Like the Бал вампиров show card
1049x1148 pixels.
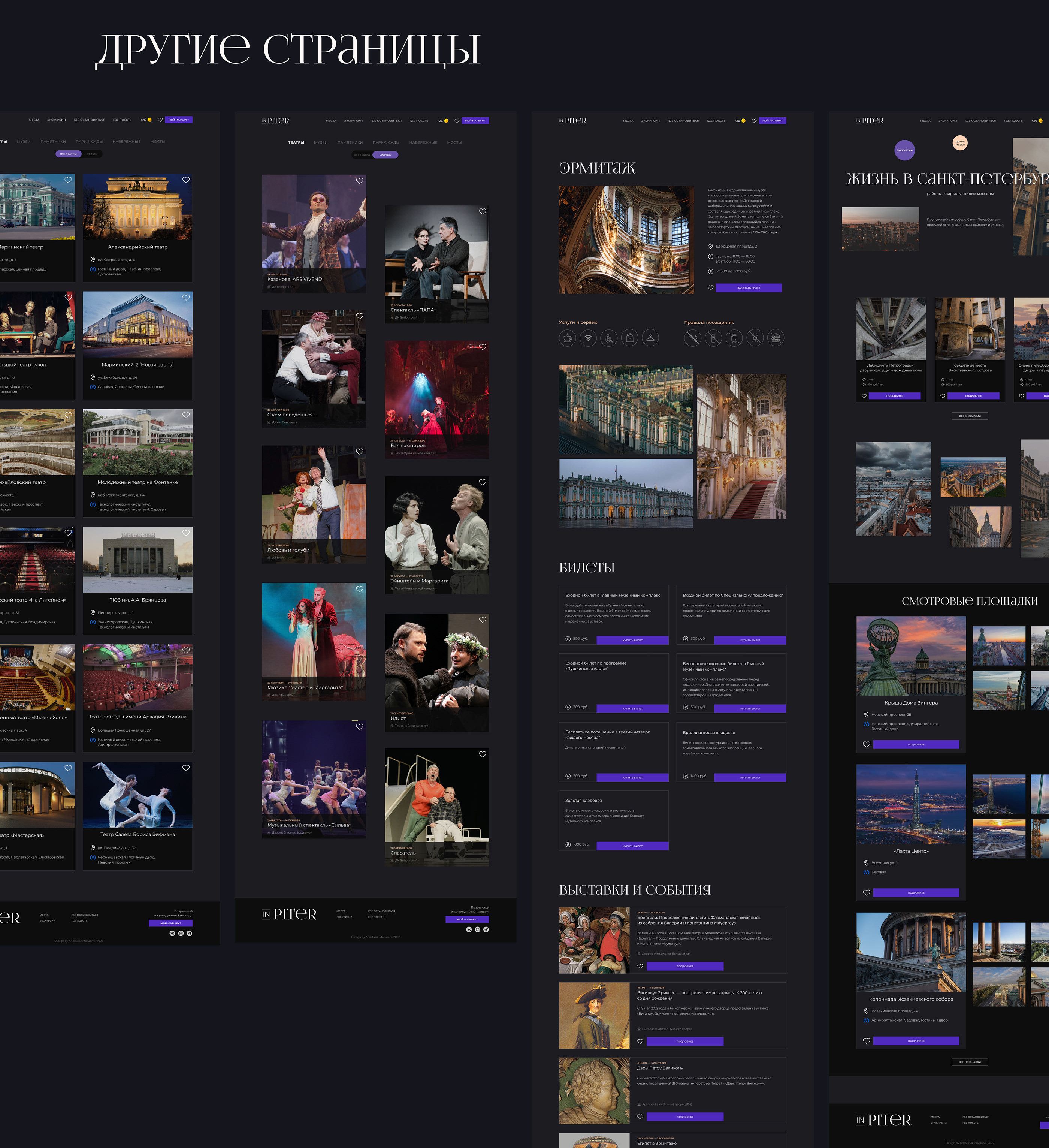[x=482, y=347]
